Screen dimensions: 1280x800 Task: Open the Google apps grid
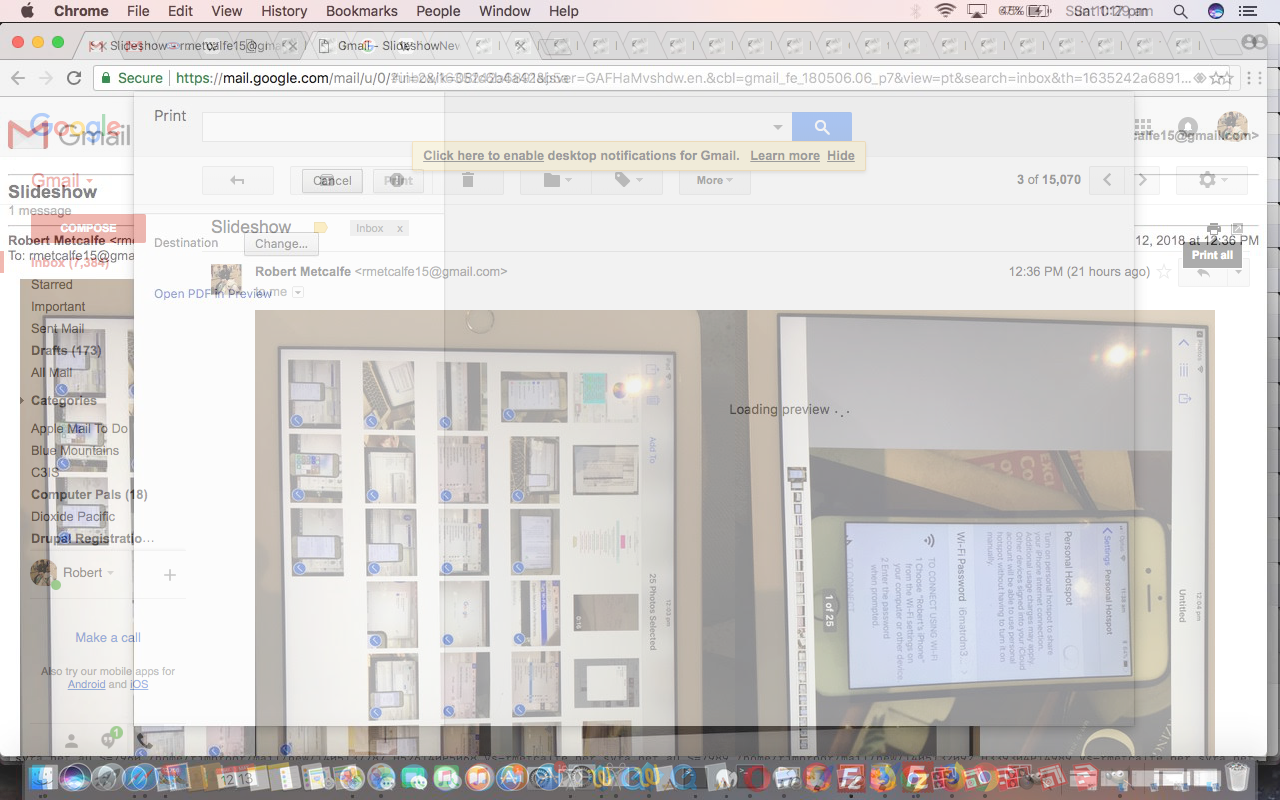pos(1142,128)
